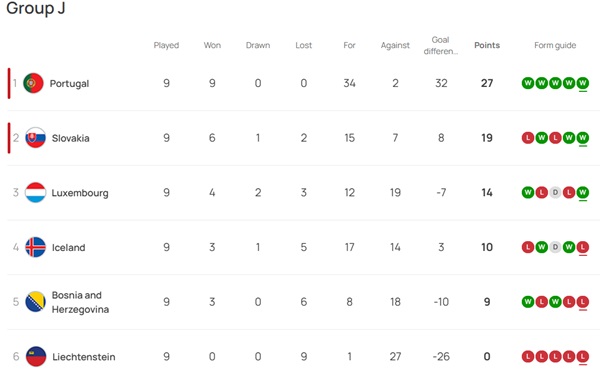The width and height of the screenshot is (600, 380).
Task: Click Luxembourg's first win form badge
Action: (528, 192)
